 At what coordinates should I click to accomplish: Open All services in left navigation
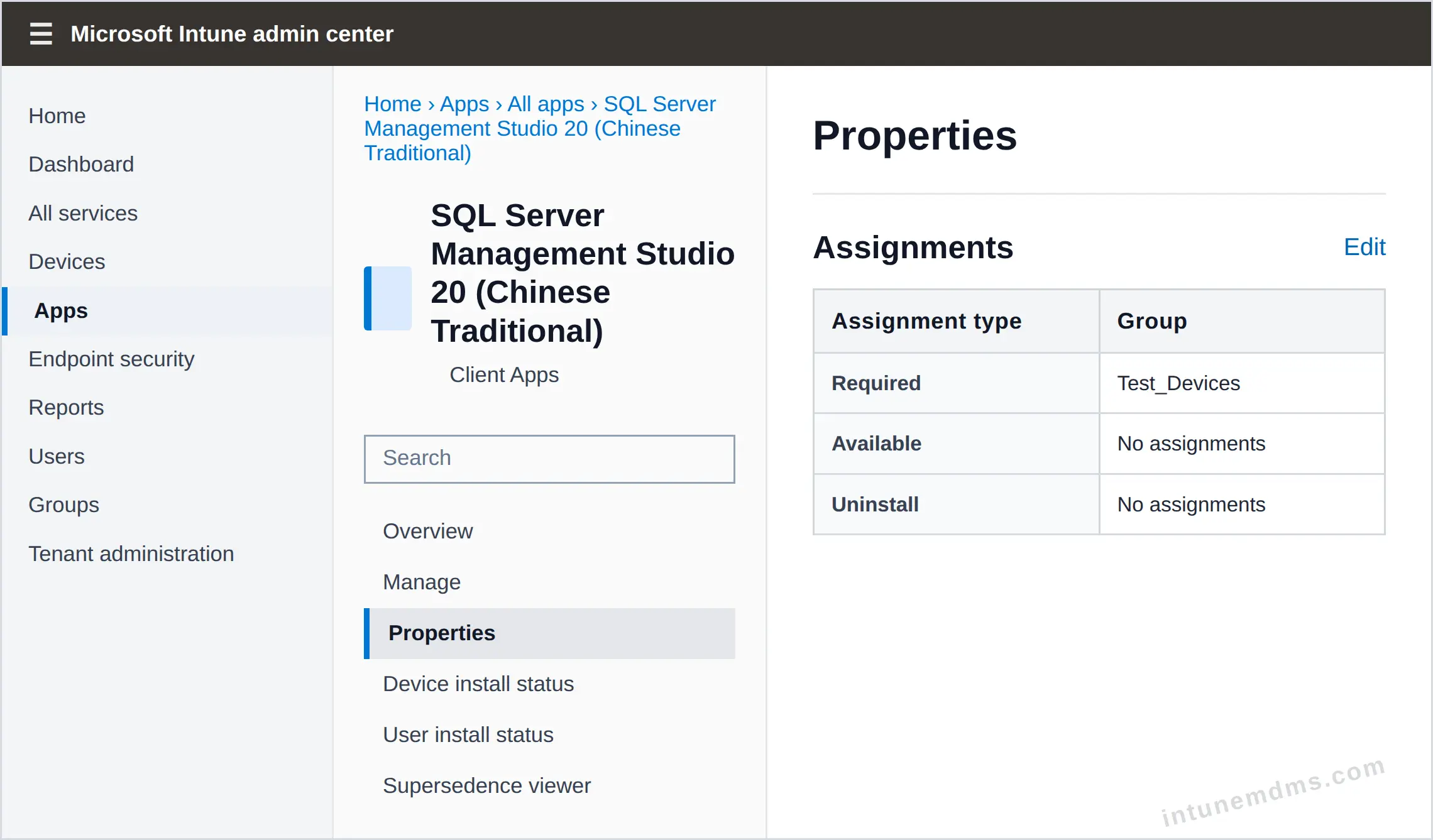click(x=83, y=213)
